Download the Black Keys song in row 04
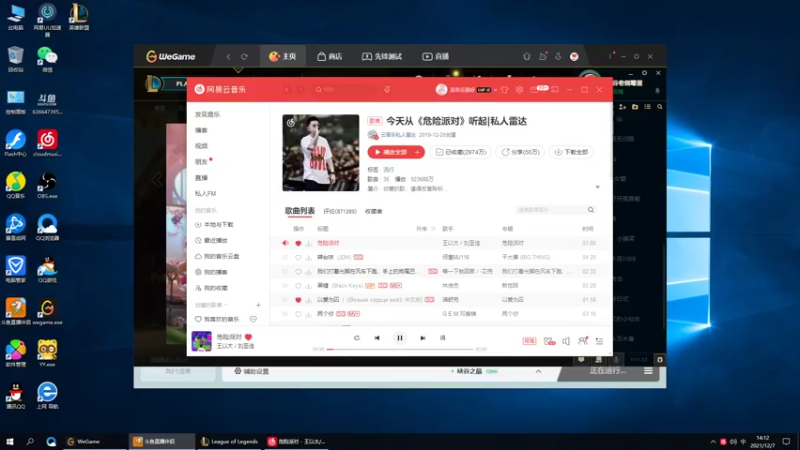Image resolution: width=800 pixels, height=450 pixels. 308,286
